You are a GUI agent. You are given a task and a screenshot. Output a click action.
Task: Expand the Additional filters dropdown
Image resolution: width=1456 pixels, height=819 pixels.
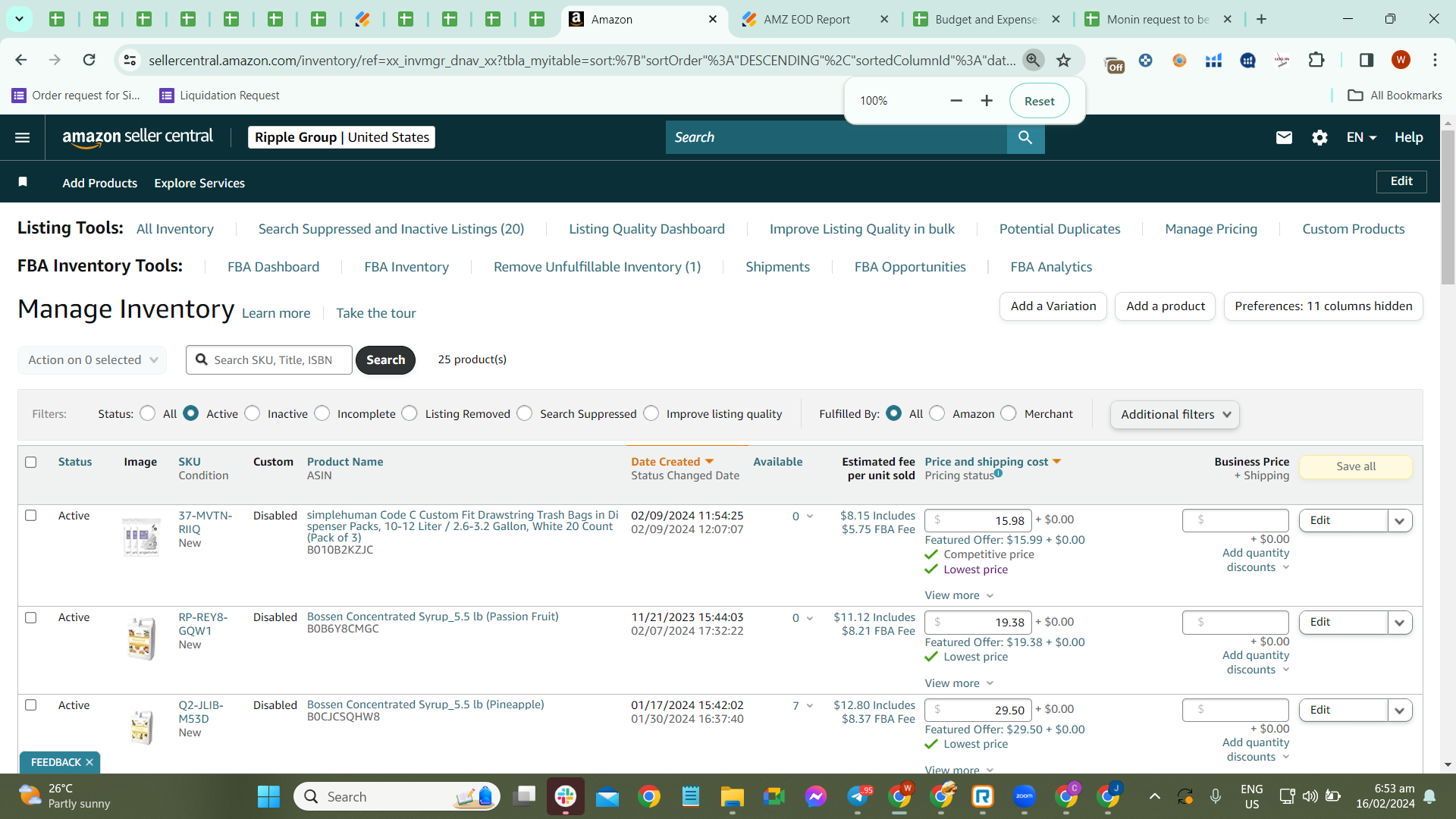1175,414
